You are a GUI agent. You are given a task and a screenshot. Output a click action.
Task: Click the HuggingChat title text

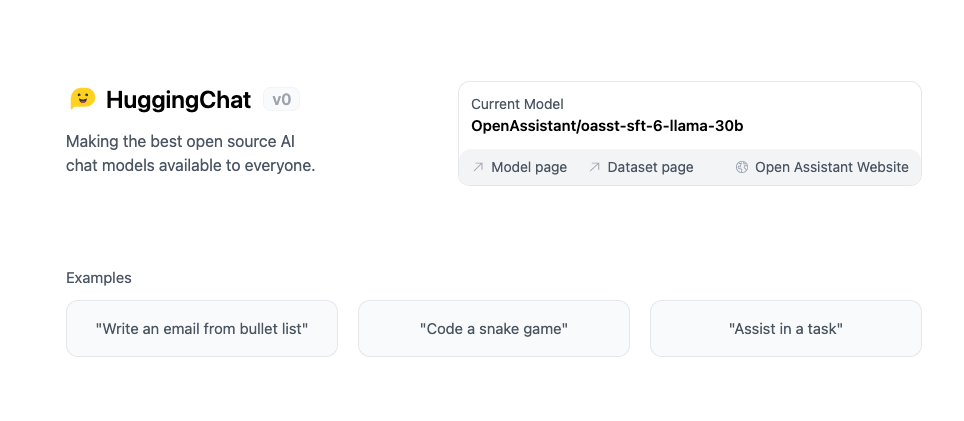(179, 99)
